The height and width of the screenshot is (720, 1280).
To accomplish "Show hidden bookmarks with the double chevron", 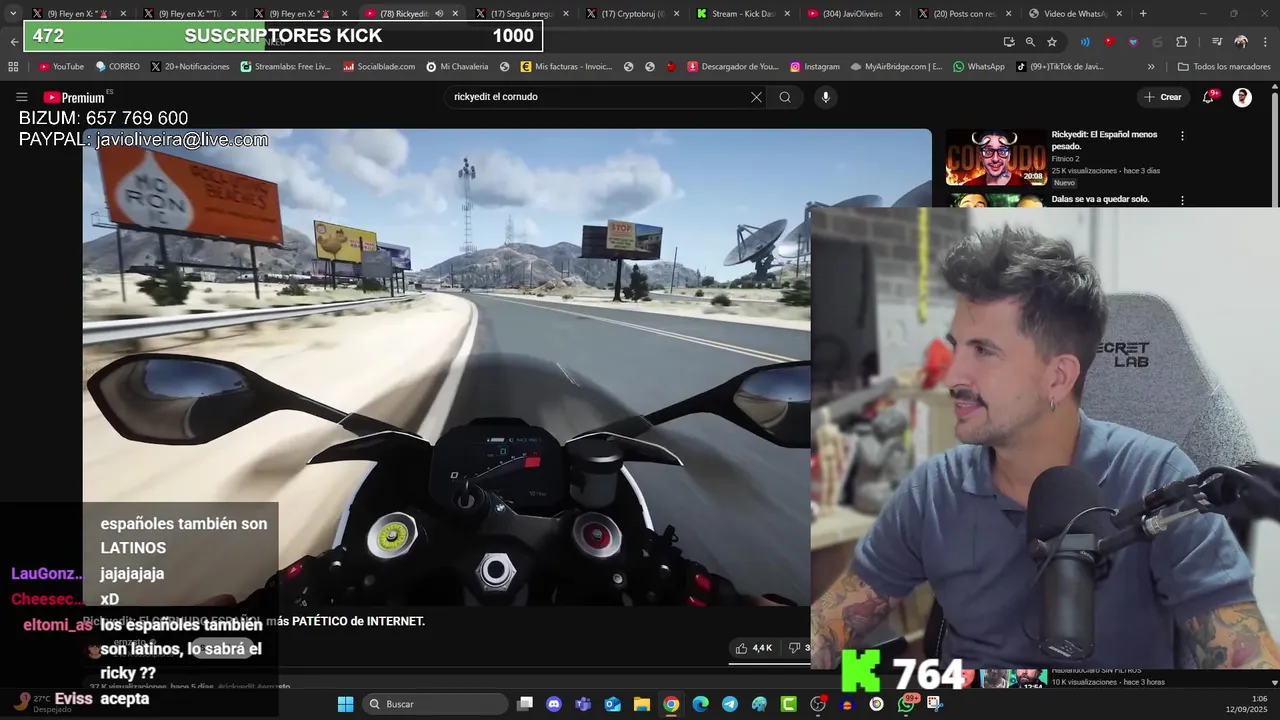I will pos(1151,66).
